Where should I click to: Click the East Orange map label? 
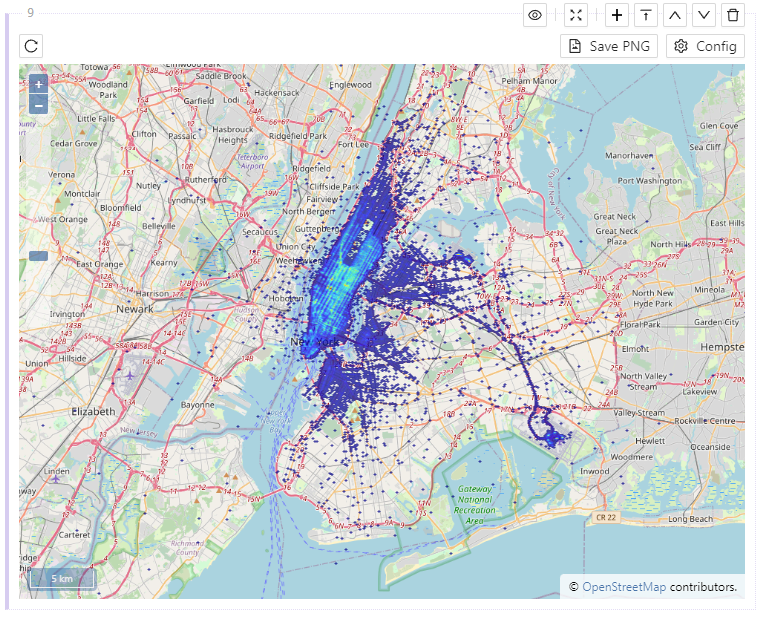click(x=100, y=264)
